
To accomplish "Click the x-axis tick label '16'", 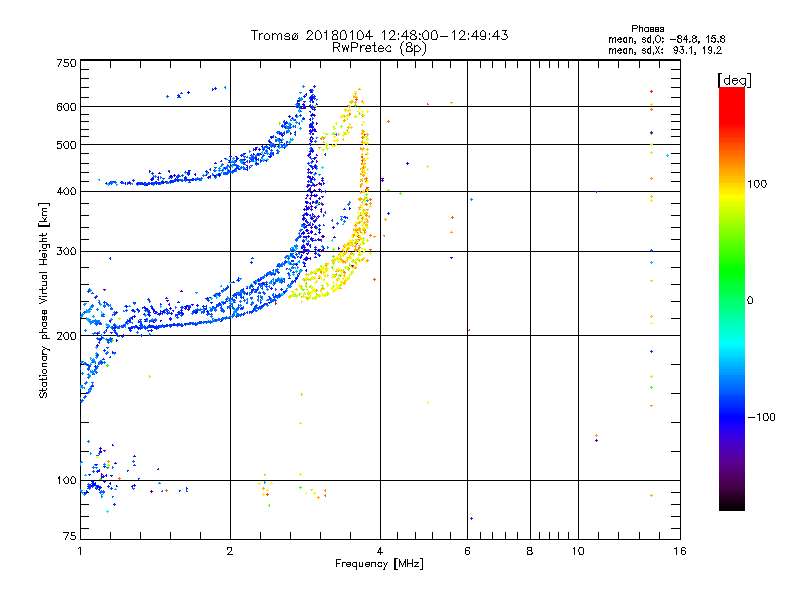I will pyautogui.click(x=680, y=551).
